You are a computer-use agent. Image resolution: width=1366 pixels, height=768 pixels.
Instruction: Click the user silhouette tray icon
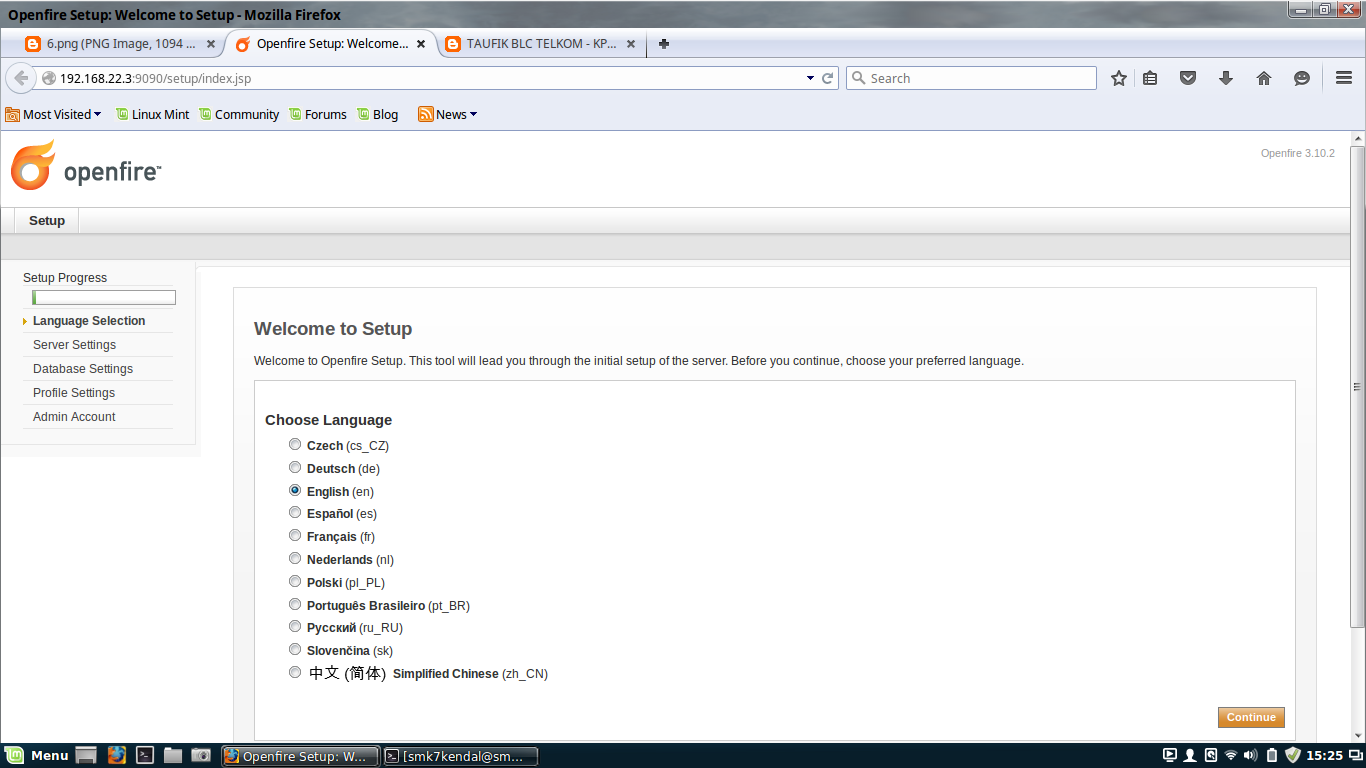coord(1190,755)
